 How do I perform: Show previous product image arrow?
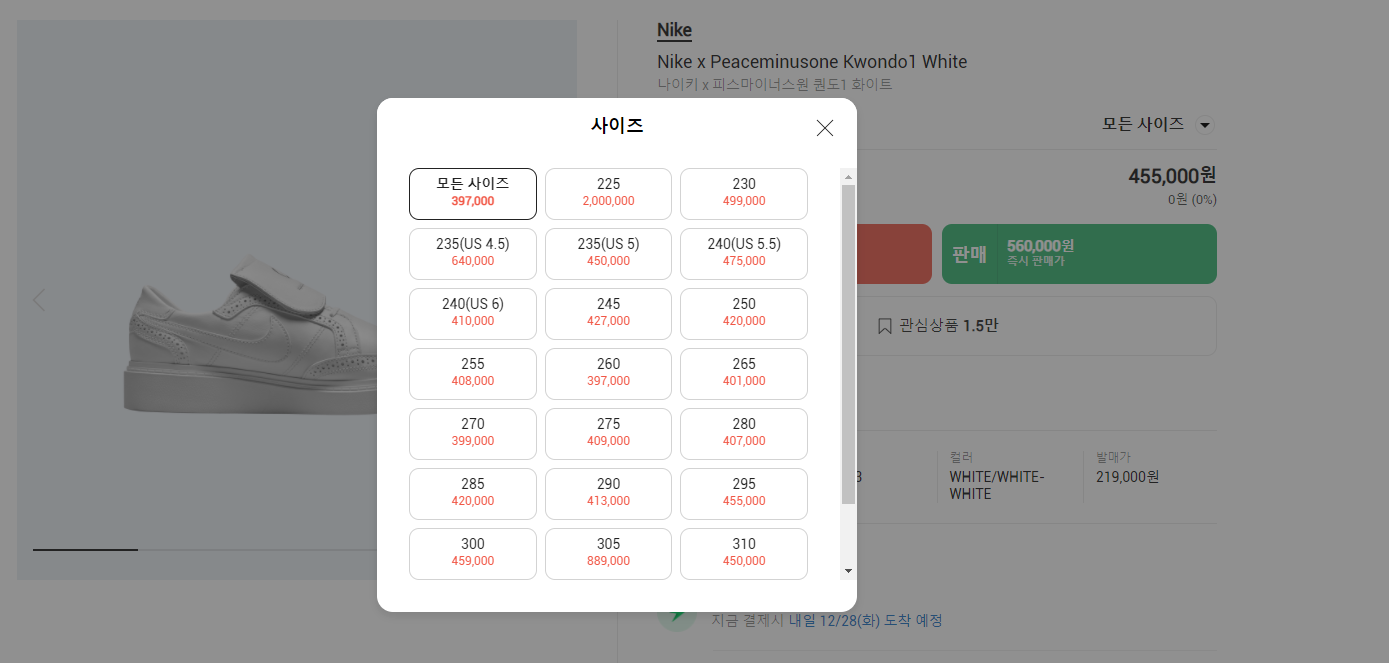click(x=39, y=299)
